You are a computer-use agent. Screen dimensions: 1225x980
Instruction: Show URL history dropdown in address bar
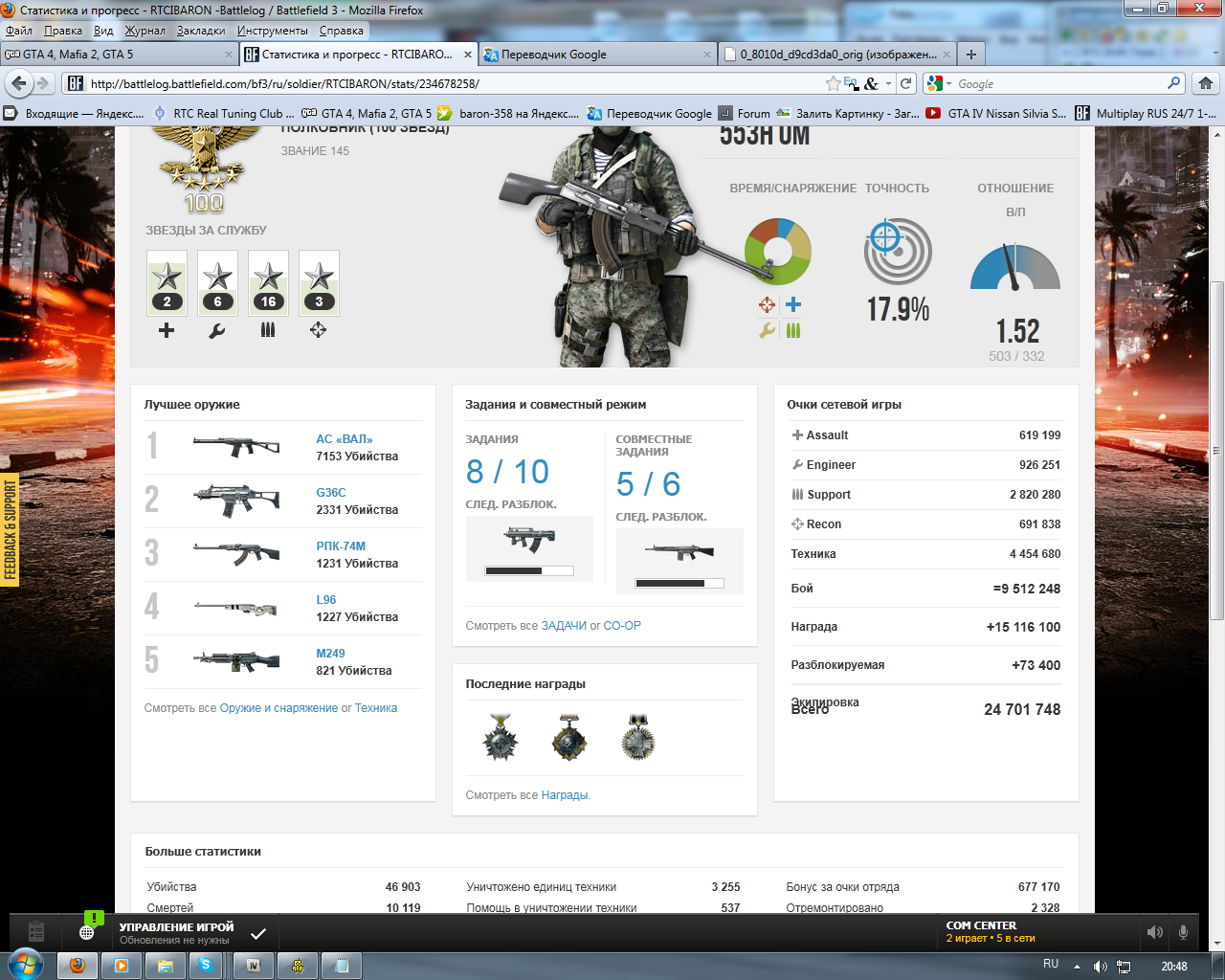click(888, 84)
